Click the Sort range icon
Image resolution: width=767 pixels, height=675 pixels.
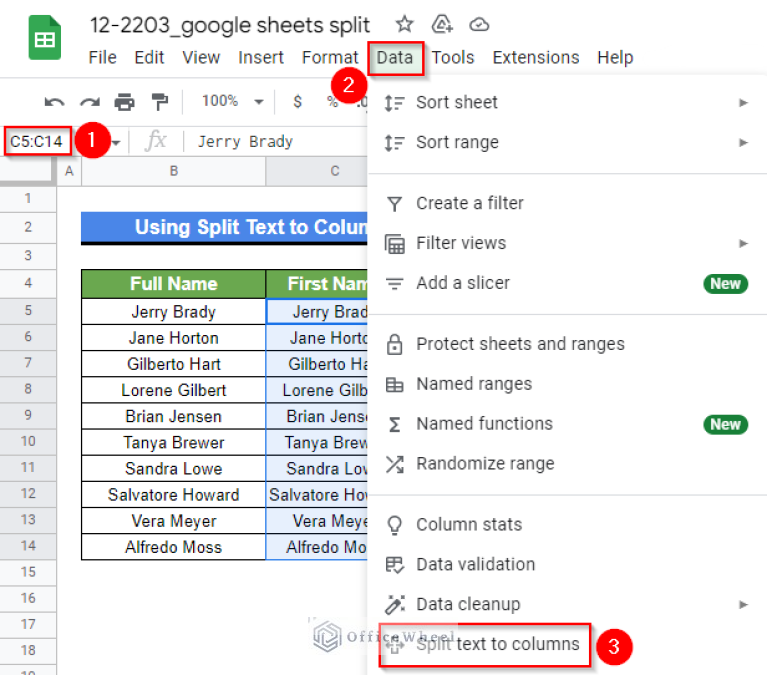click(394, 143)
